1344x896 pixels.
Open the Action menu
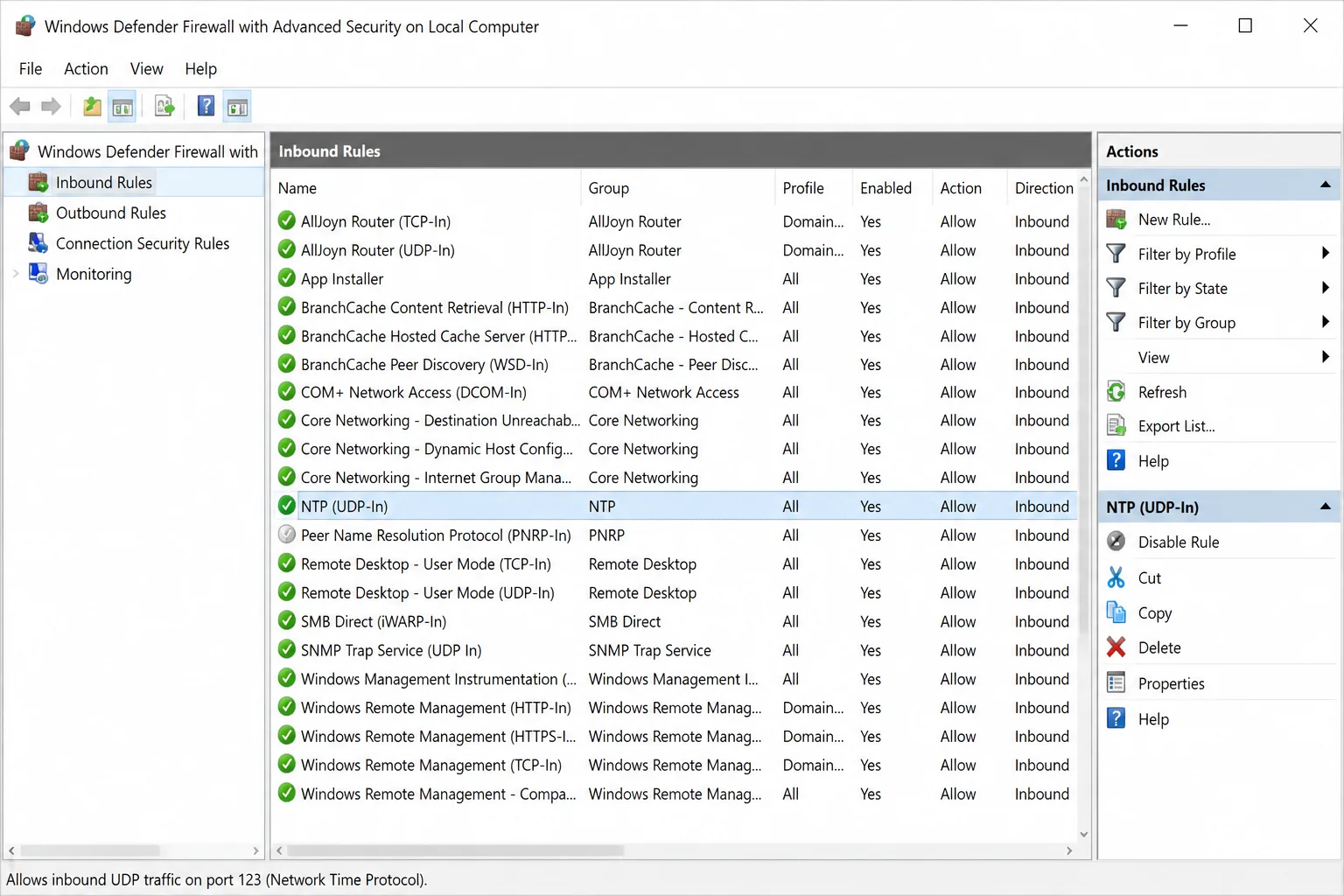tap(86, 68)
